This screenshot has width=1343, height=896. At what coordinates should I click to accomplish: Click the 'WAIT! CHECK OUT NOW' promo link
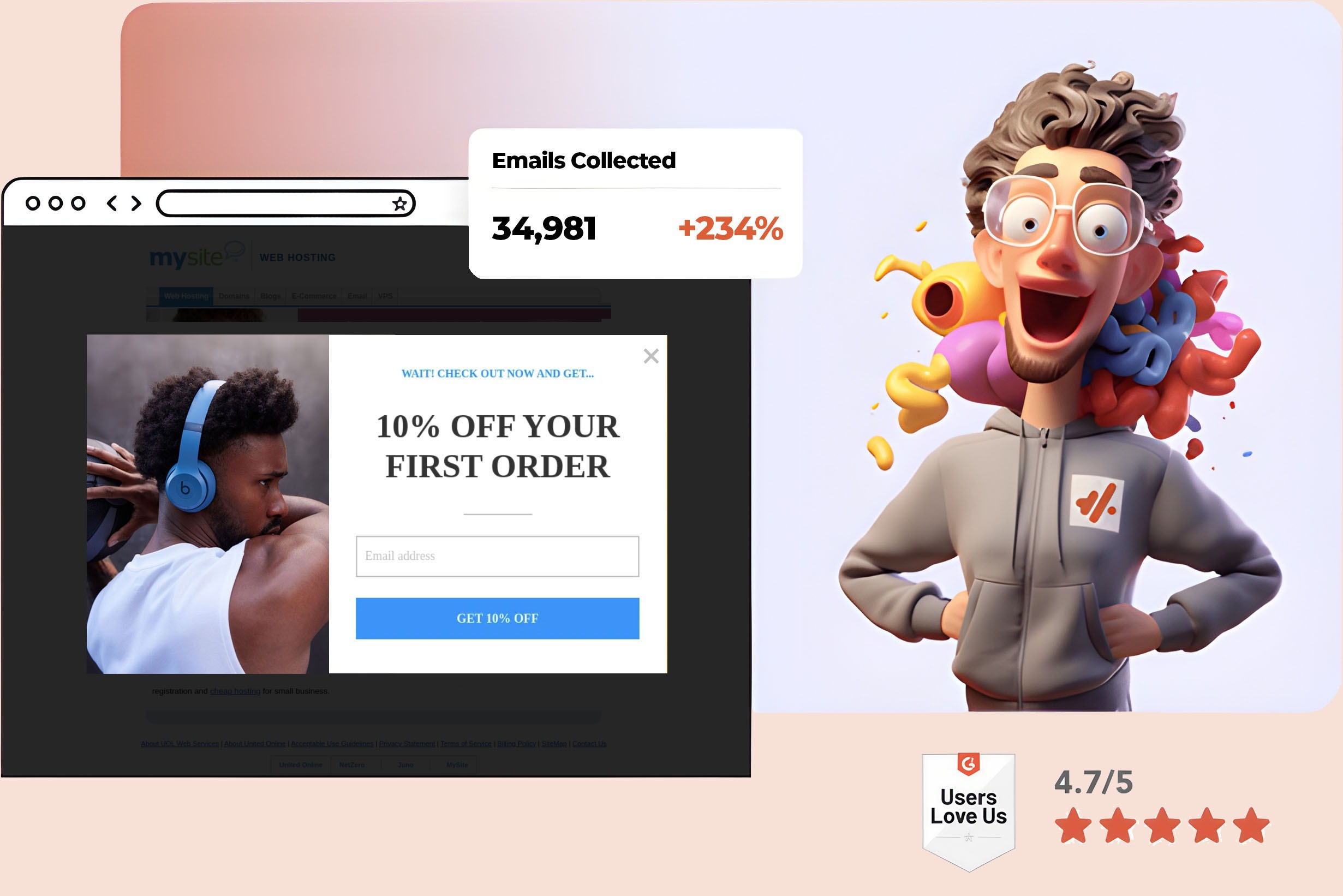point(497,373)
